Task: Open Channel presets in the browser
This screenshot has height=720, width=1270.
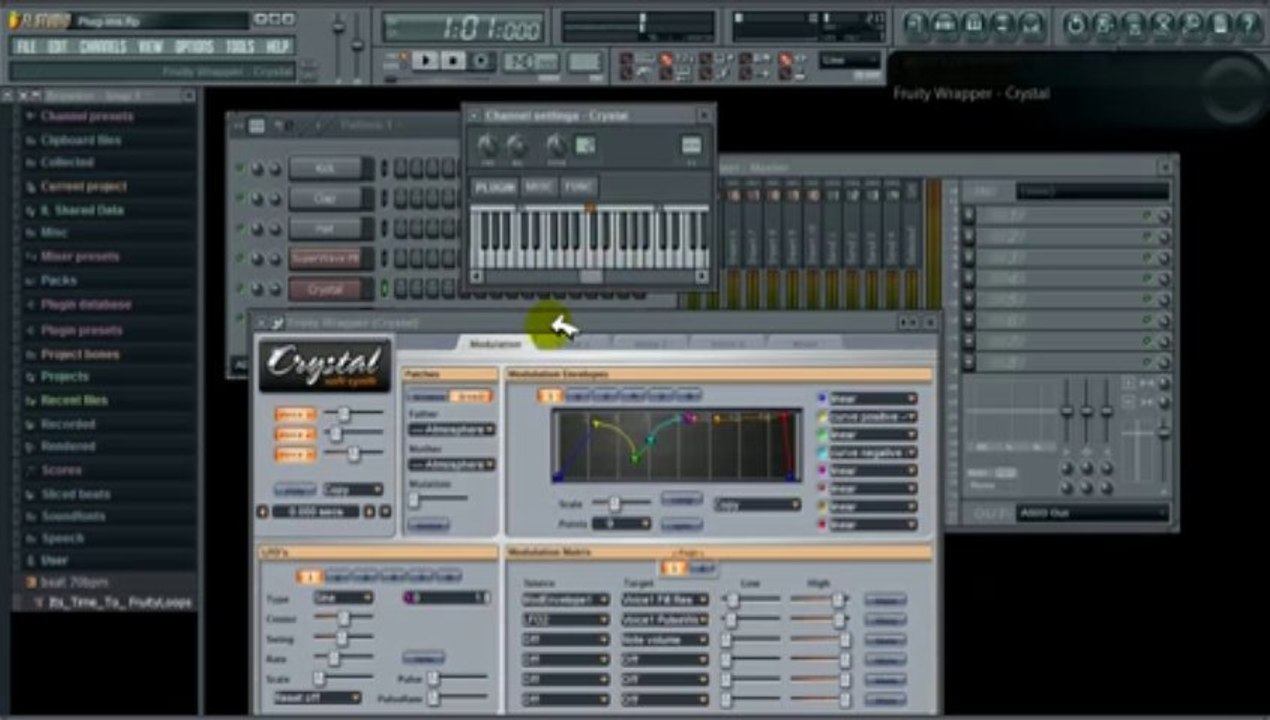Action: coord(87,116)
